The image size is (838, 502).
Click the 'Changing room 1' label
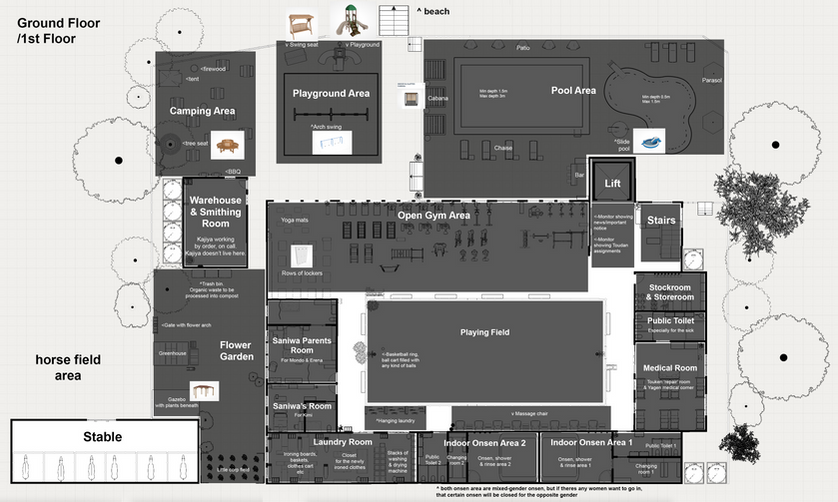(646, 469)
